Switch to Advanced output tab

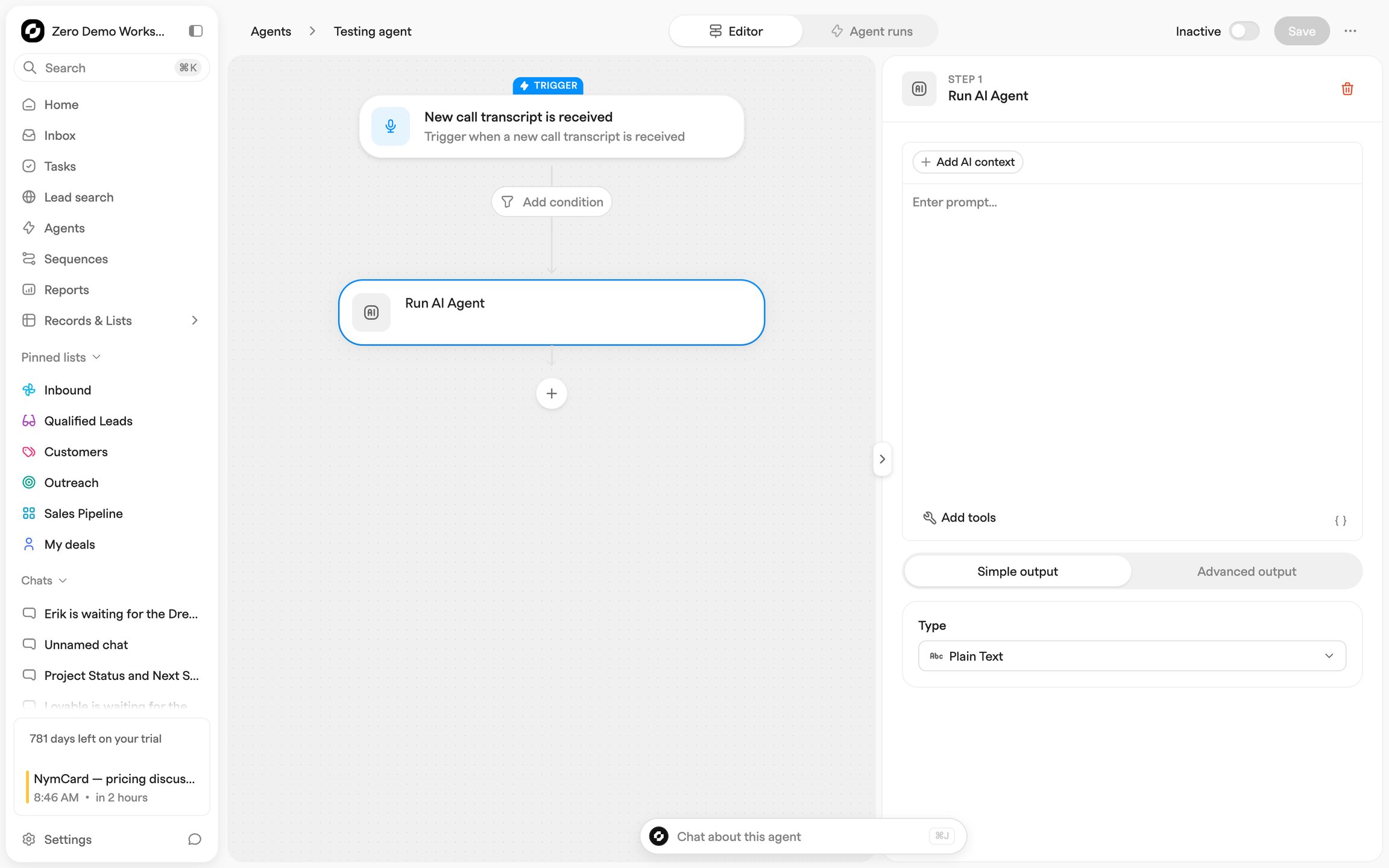coord(1246,571)
